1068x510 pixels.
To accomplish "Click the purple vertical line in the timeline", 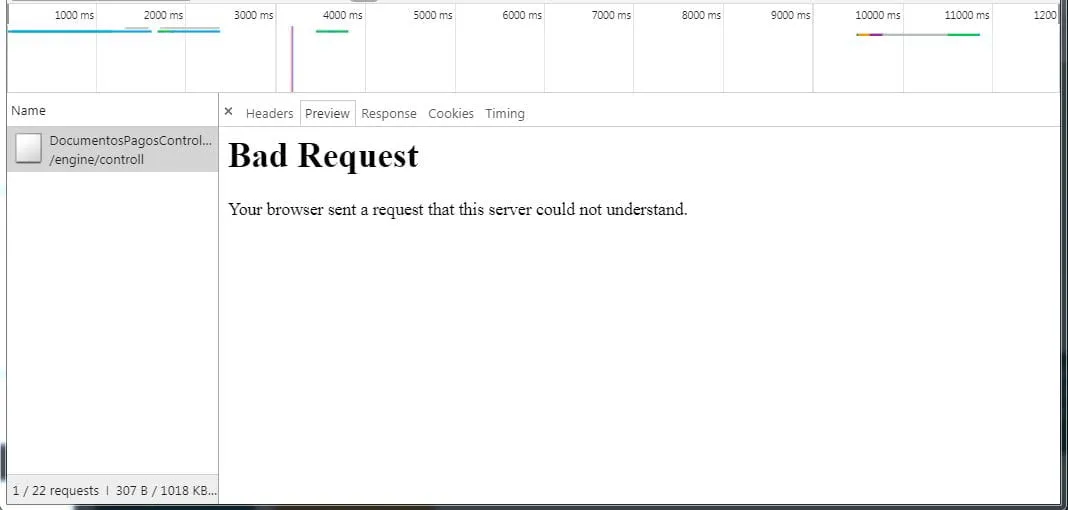I will (292, 58).
